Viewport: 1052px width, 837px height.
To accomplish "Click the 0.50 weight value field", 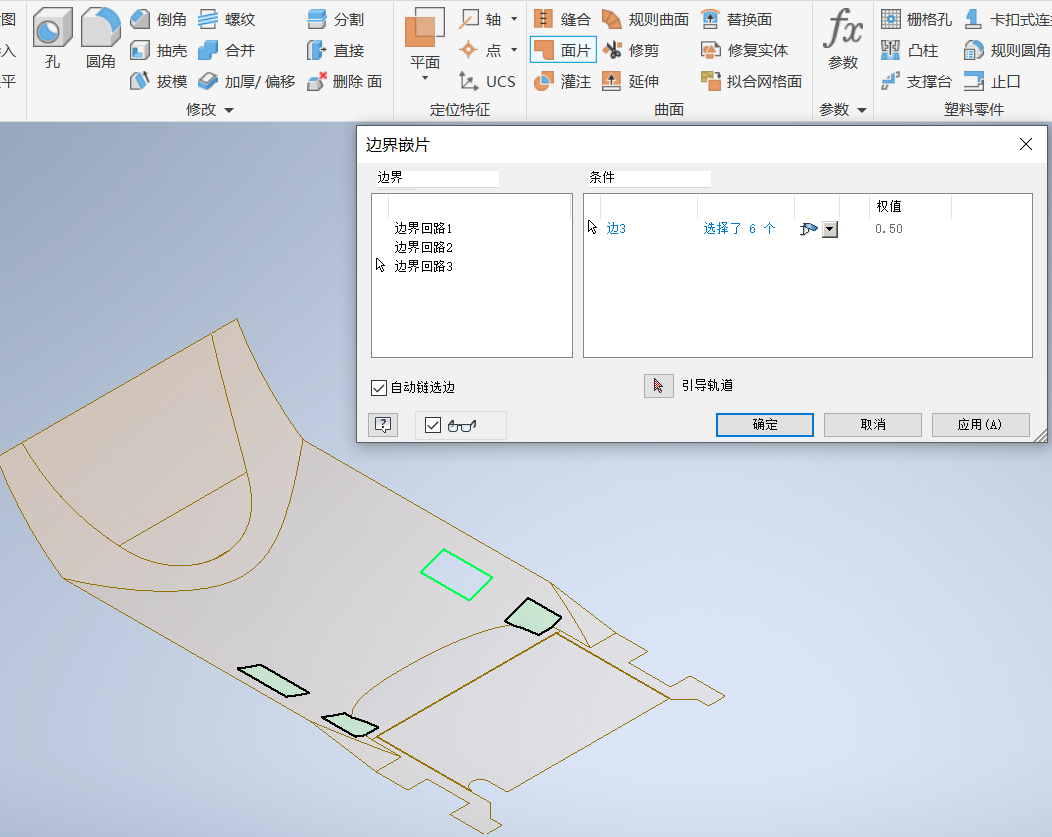I will coord(889,229).
